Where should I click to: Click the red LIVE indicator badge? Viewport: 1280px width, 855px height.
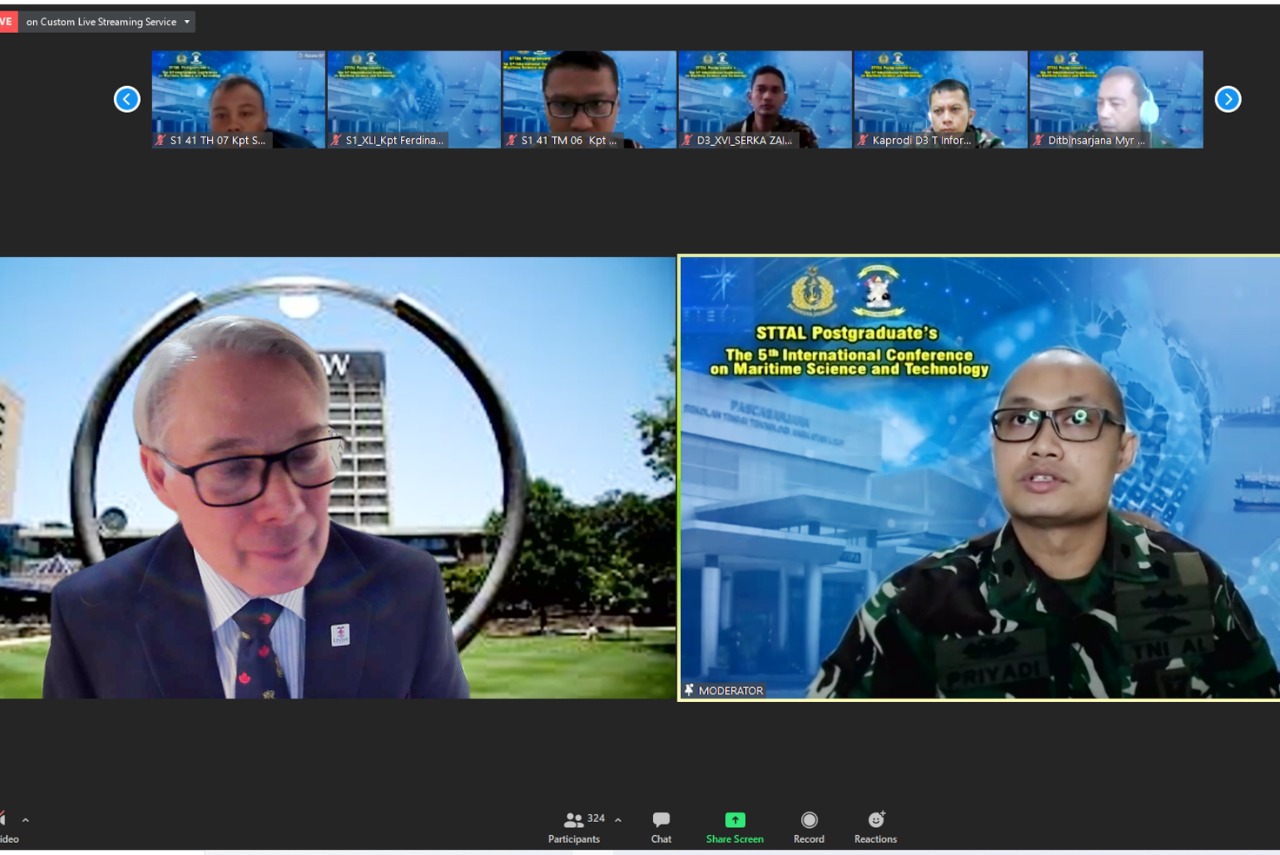8,22
